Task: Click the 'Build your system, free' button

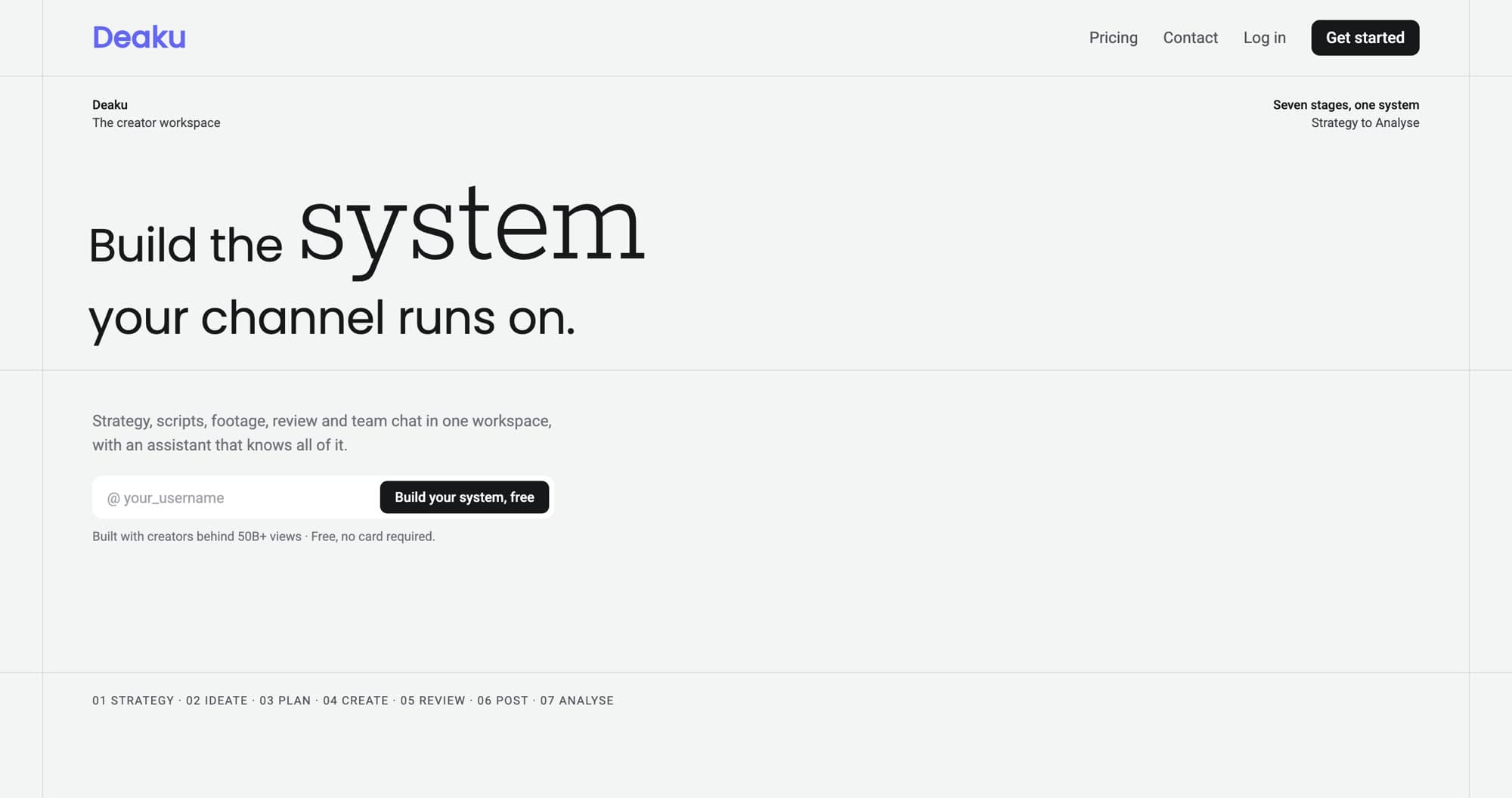Action: pos(464,497)
